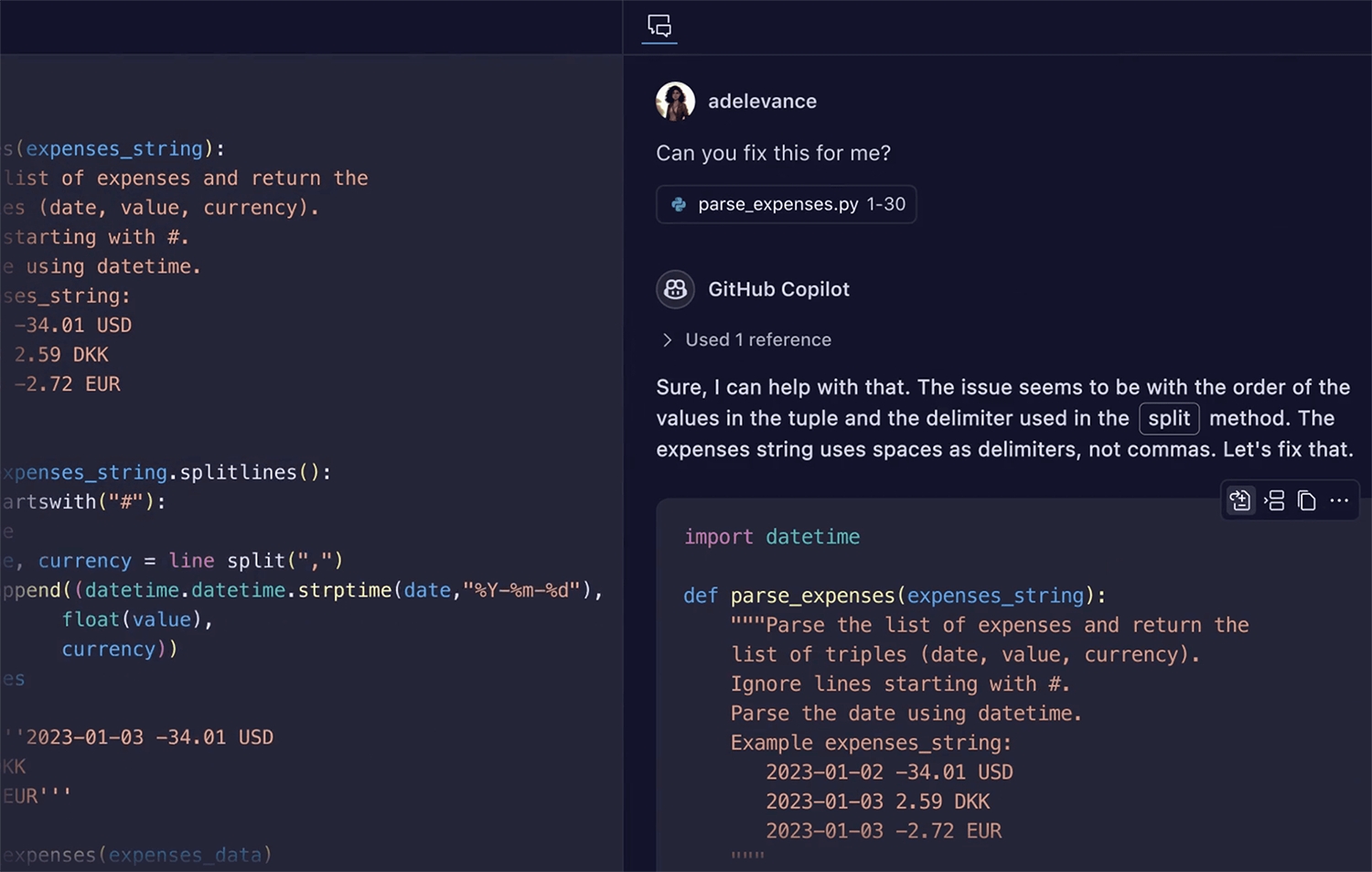This screenshot has height=872, width=1372.
Task: Click the Python file icon in the reference chip
Action: pos(679,204)
